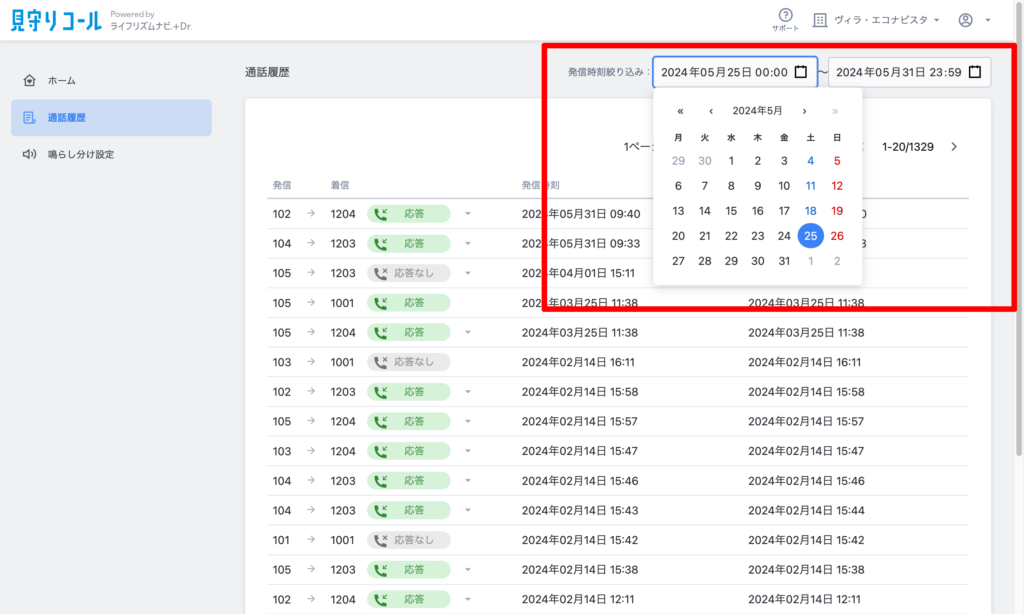This screenshot has width=1024, height=614.
Task: Click the 見守りコール logo
Action: pyautogui.click(x=57, y=20)
